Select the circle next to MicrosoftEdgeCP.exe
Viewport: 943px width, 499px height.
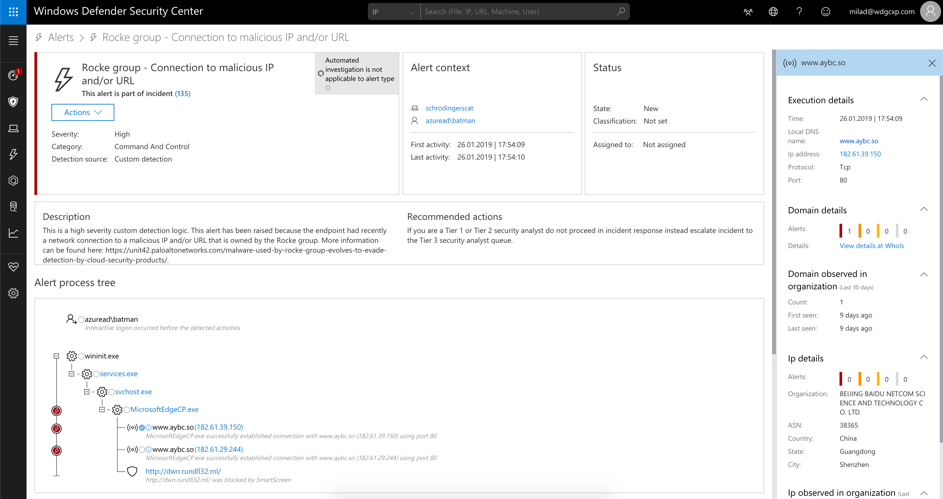[x=127, y=410]
